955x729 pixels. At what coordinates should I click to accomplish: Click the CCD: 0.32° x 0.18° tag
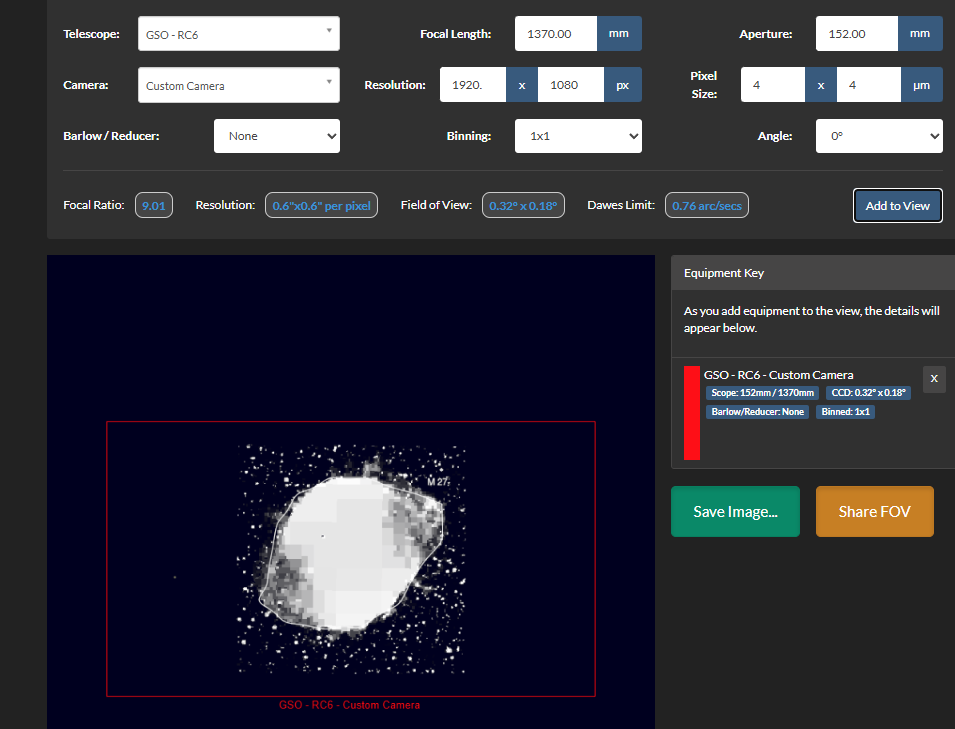[x=869, y=393]
